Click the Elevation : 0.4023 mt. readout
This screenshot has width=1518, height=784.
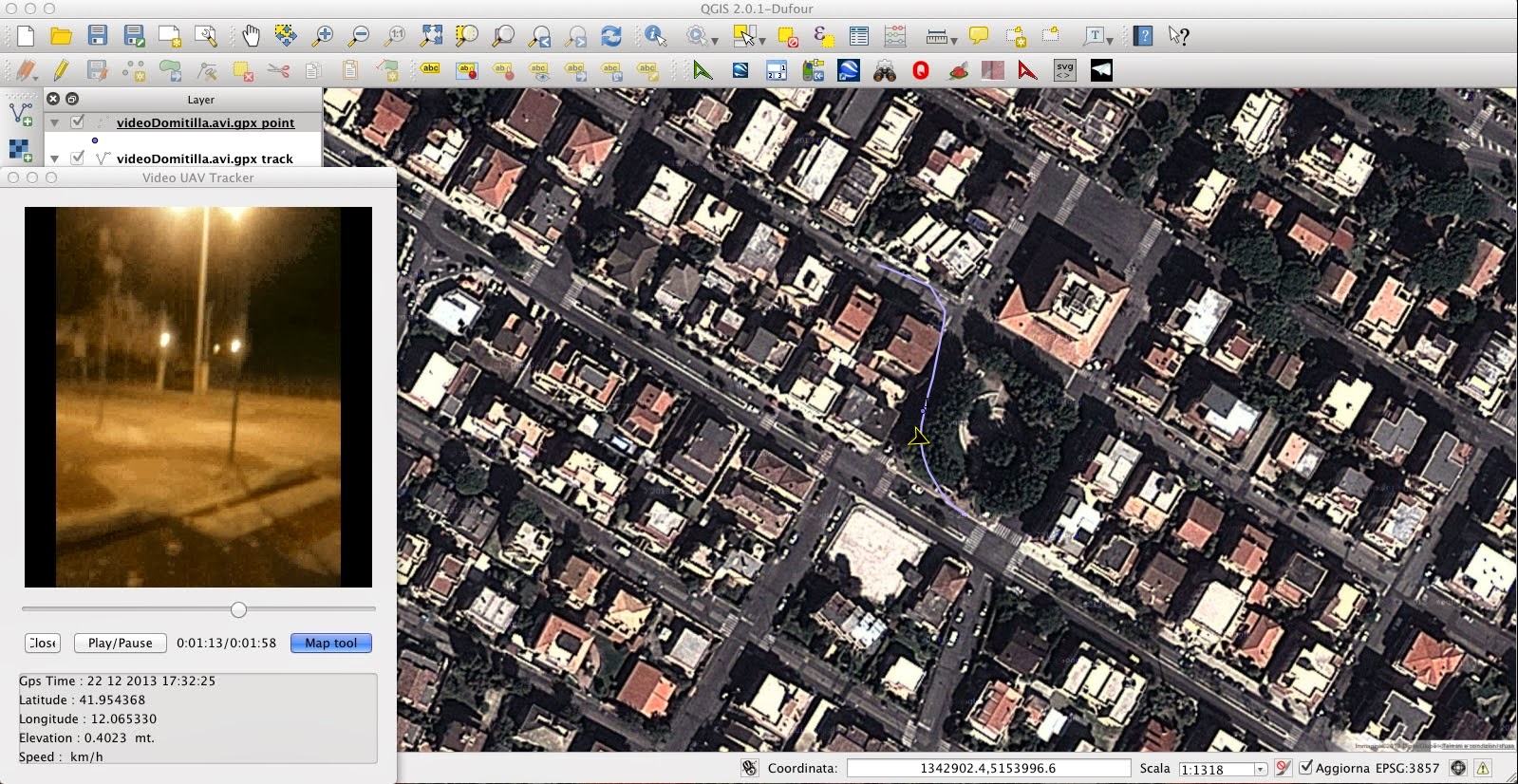pyautogui.click(x=86, y=737)
